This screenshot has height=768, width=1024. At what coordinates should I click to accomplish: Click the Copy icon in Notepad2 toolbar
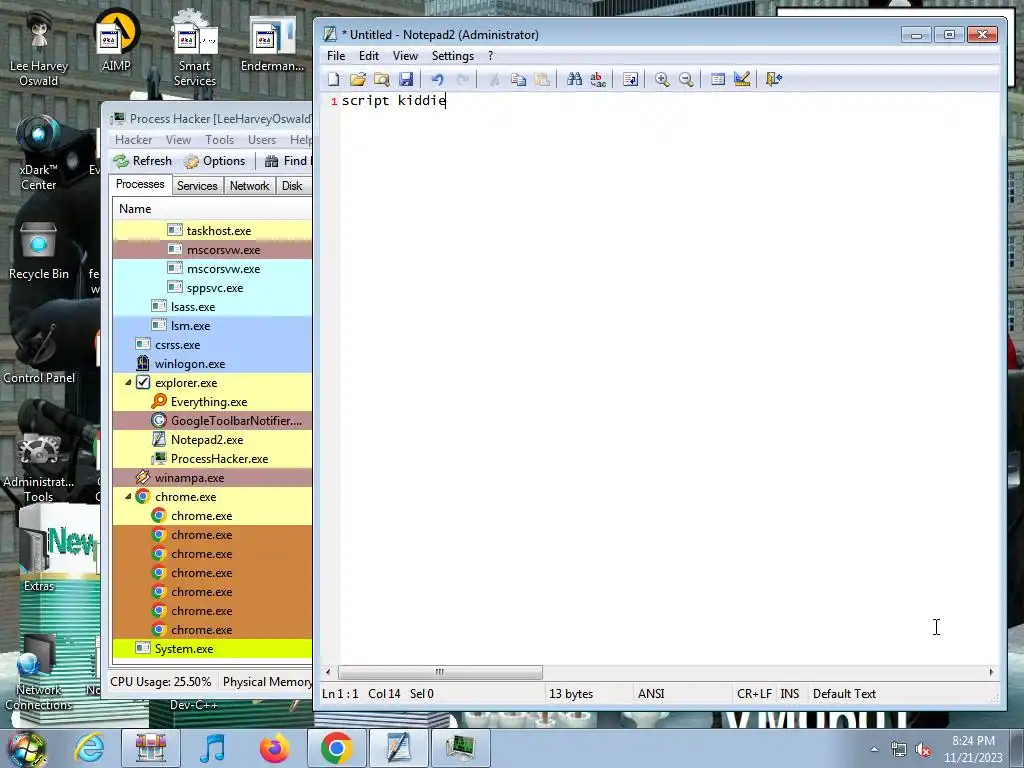point(519,79)
